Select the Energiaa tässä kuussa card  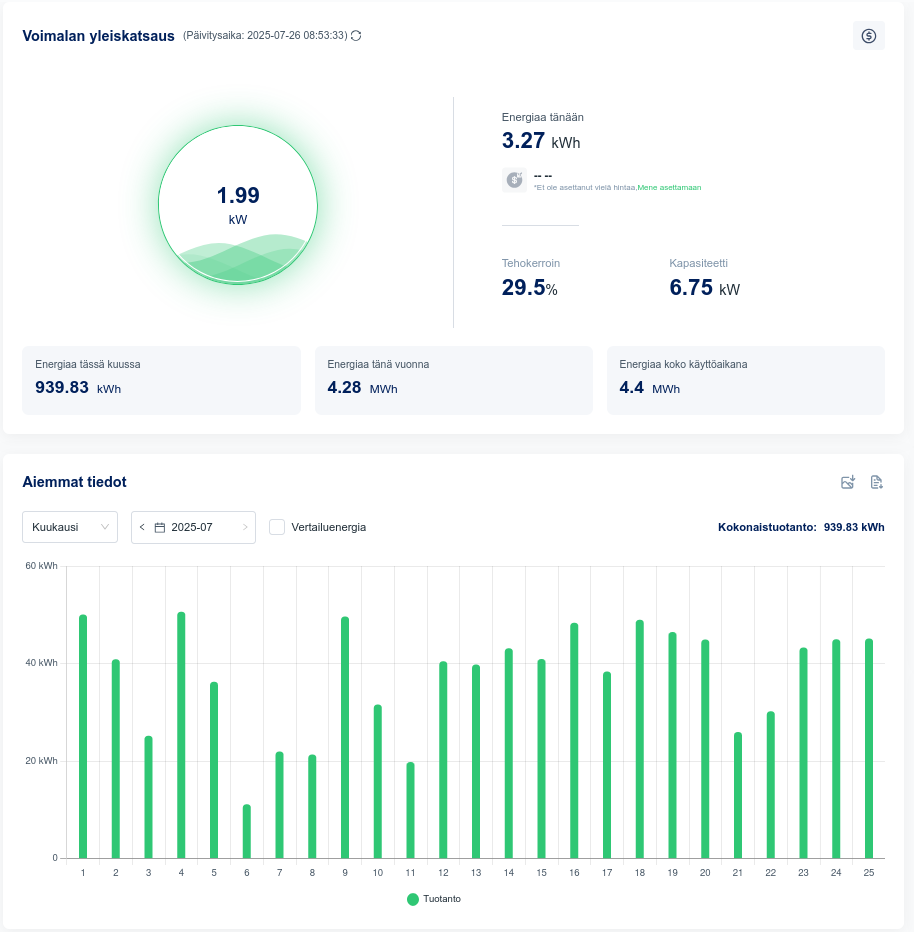point(161,380)
